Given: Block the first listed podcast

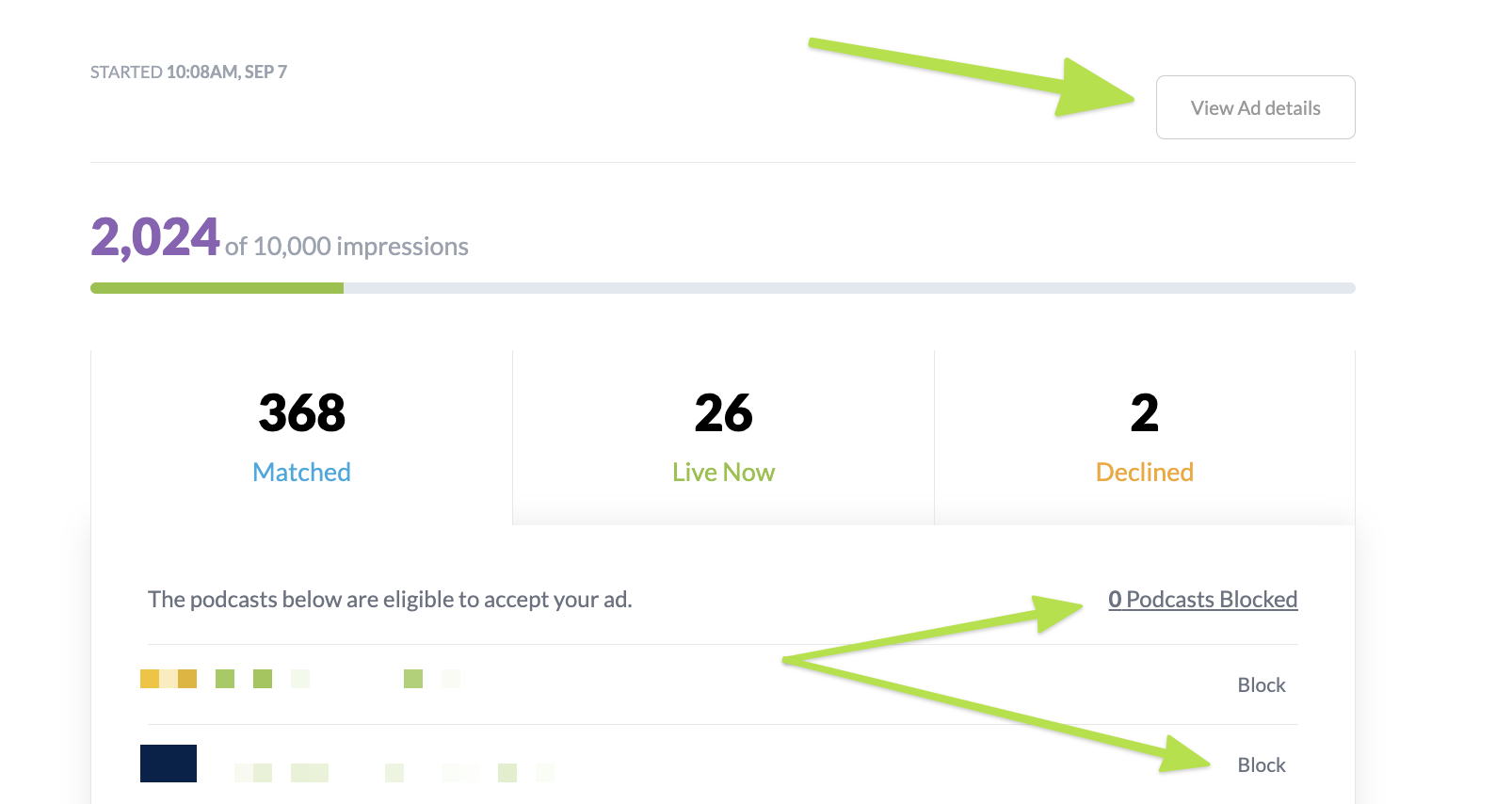Looking at the screenshot, I should click(1261, 685).
